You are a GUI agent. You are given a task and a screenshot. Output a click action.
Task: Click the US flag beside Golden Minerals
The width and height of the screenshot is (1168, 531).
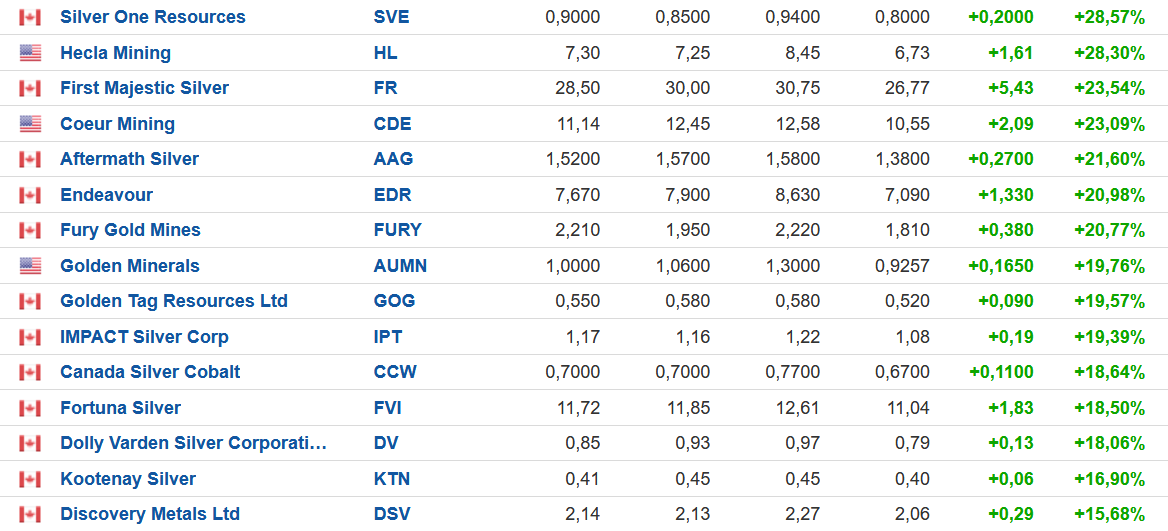tap(30, 266)
